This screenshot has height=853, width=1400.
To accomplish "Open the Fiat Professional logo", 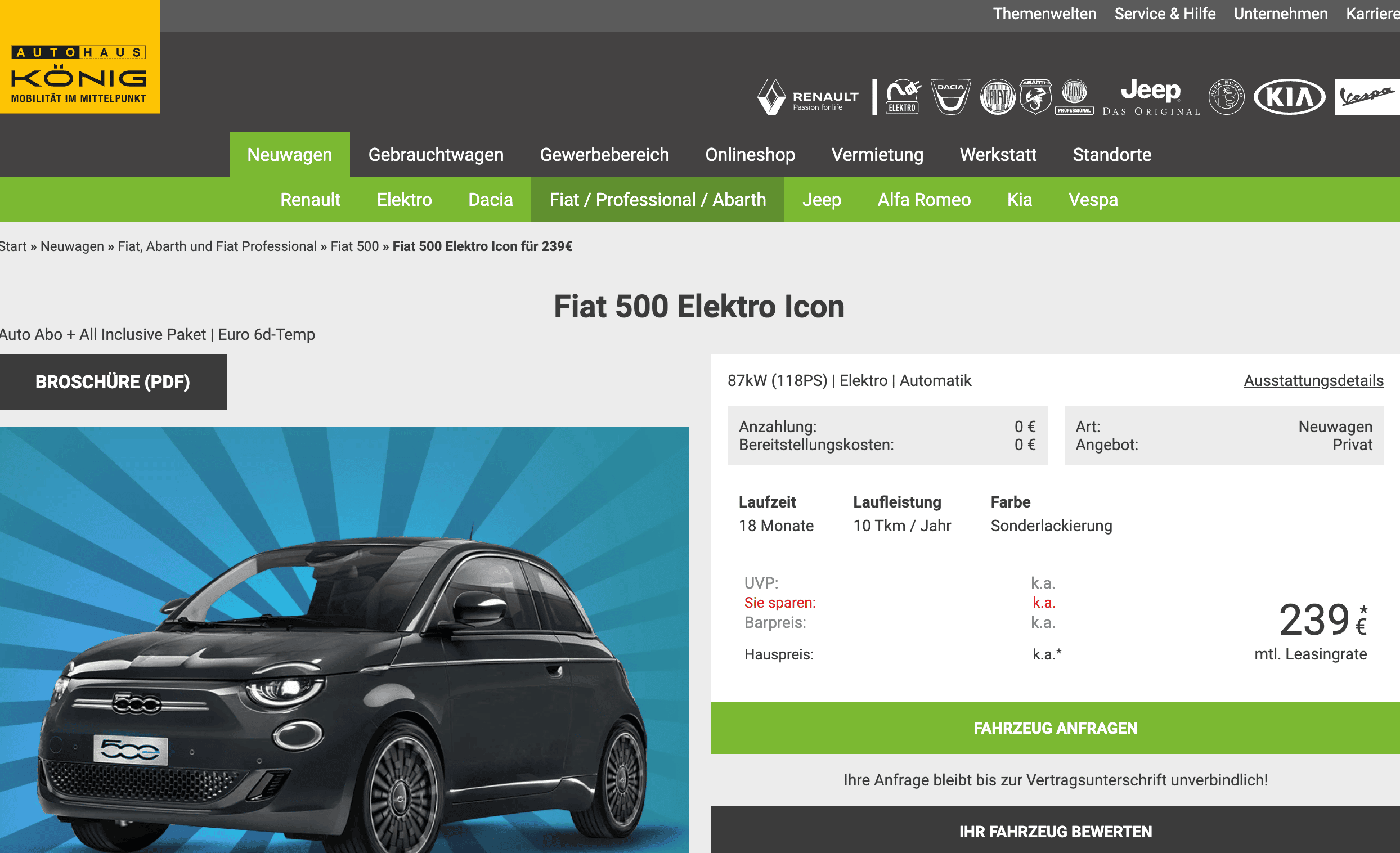I will pos(1074,97).
